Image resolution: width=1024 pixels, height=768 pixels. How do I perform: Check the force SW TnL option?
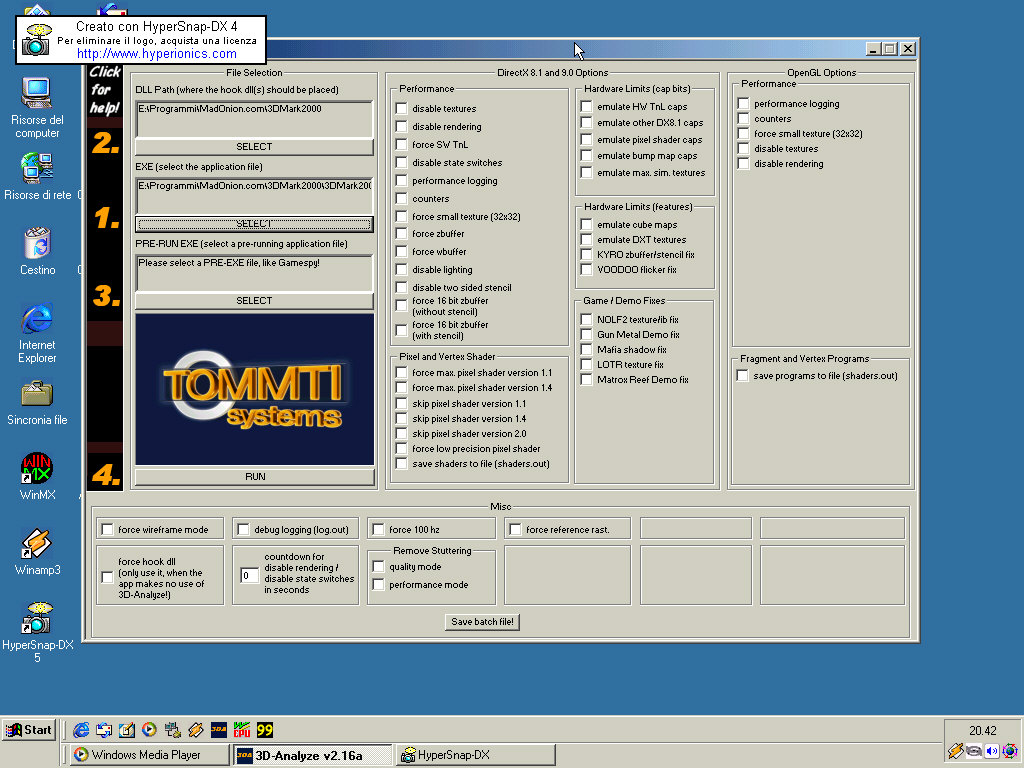(402, 144)
